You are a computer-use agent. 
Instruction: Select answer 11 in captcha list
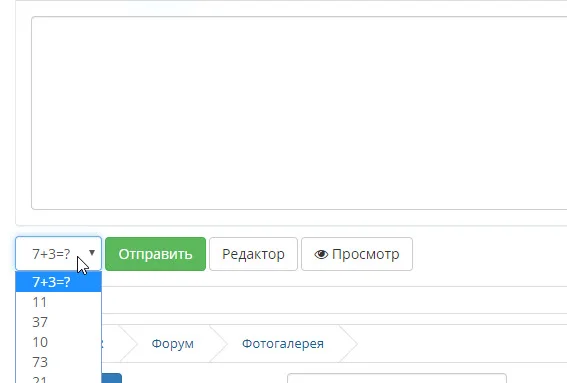coord(59,302)
